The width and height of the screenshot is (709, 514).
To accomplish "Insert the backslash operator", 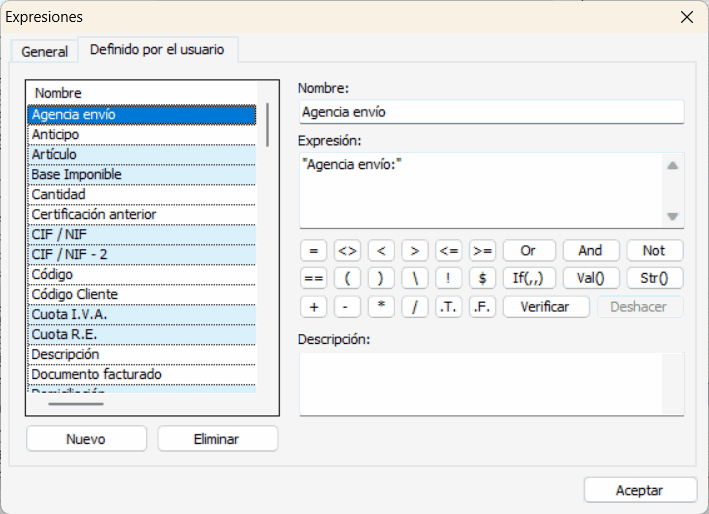I will click(x=415, y=278).
